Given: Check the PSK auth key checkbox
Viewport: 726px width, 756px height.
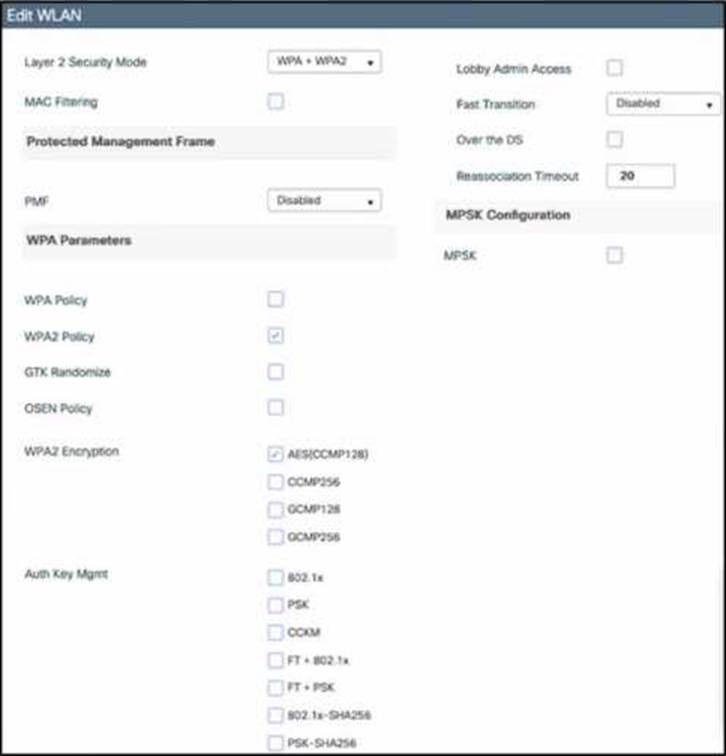Looking at the screenshot, I should tap(276, 605).
